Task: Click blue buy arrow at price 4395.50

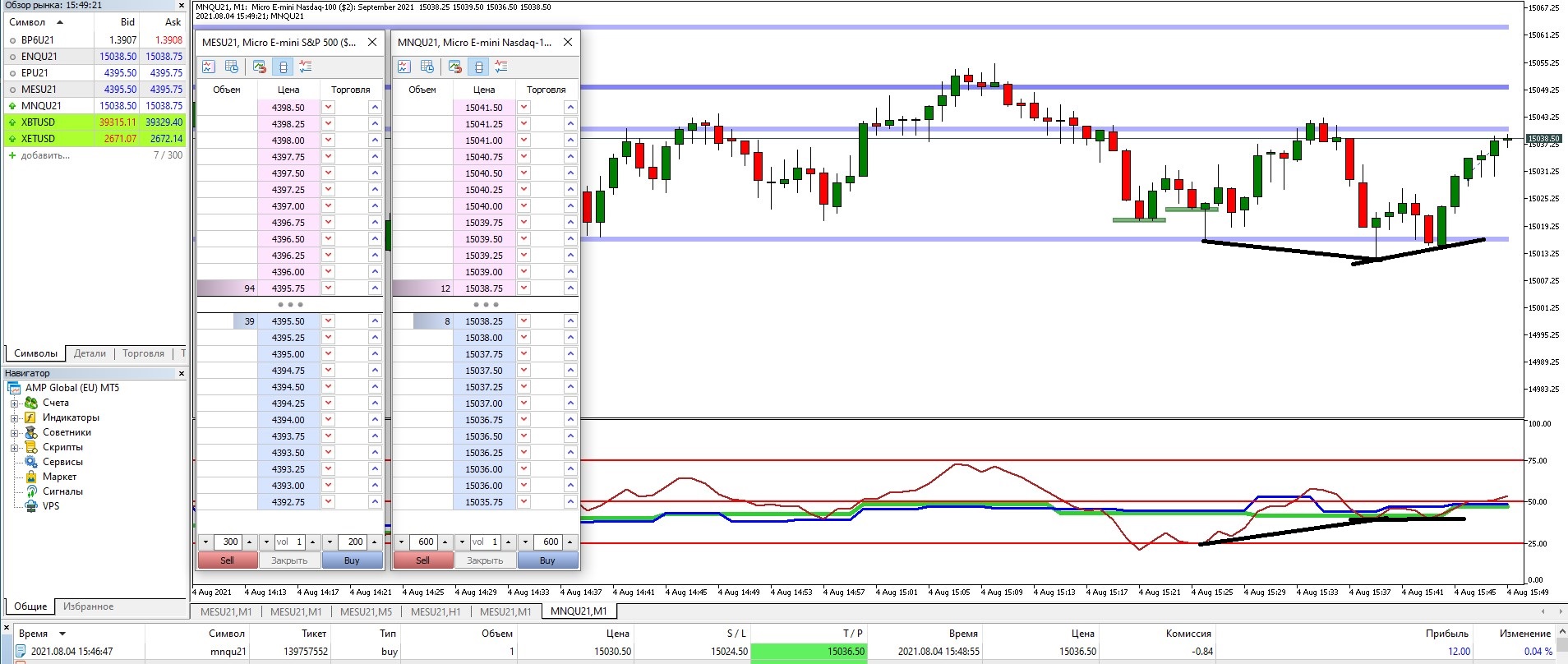Action: 375,320
